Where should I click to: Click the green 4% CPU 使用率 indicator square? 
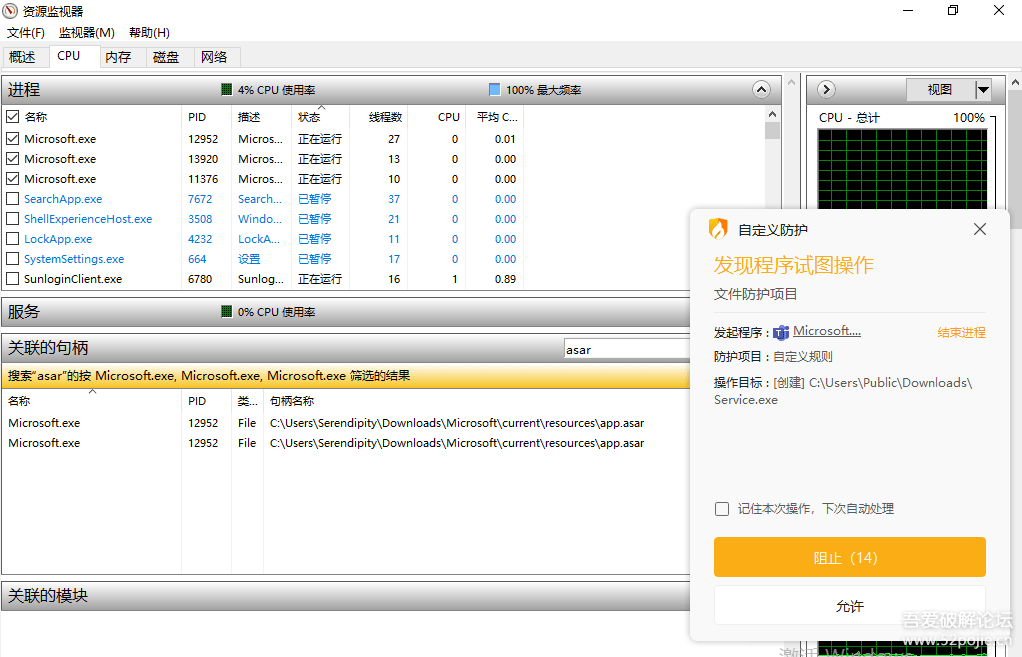click(x=226, y=89)
